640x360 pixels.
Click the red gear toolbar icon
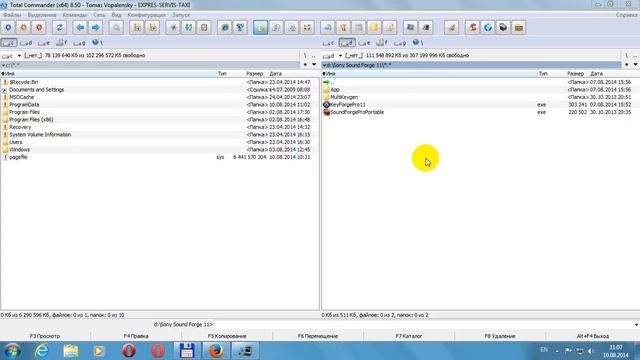(x=39, y=27)
